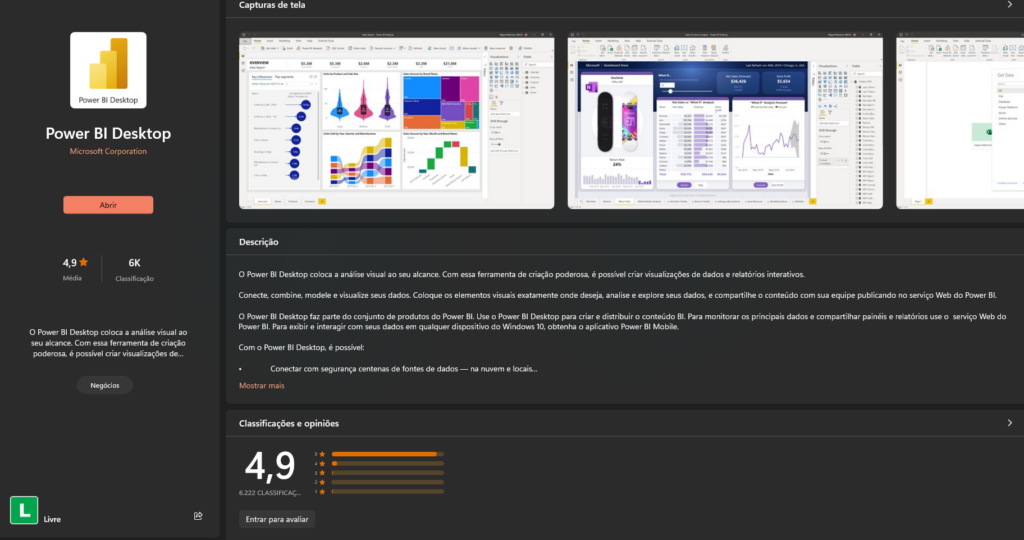Open the partially visible third screenshot
Image resolution: width=1024 pixels, height=540 pixels.
pyautogui.click(x=960, y=120)
